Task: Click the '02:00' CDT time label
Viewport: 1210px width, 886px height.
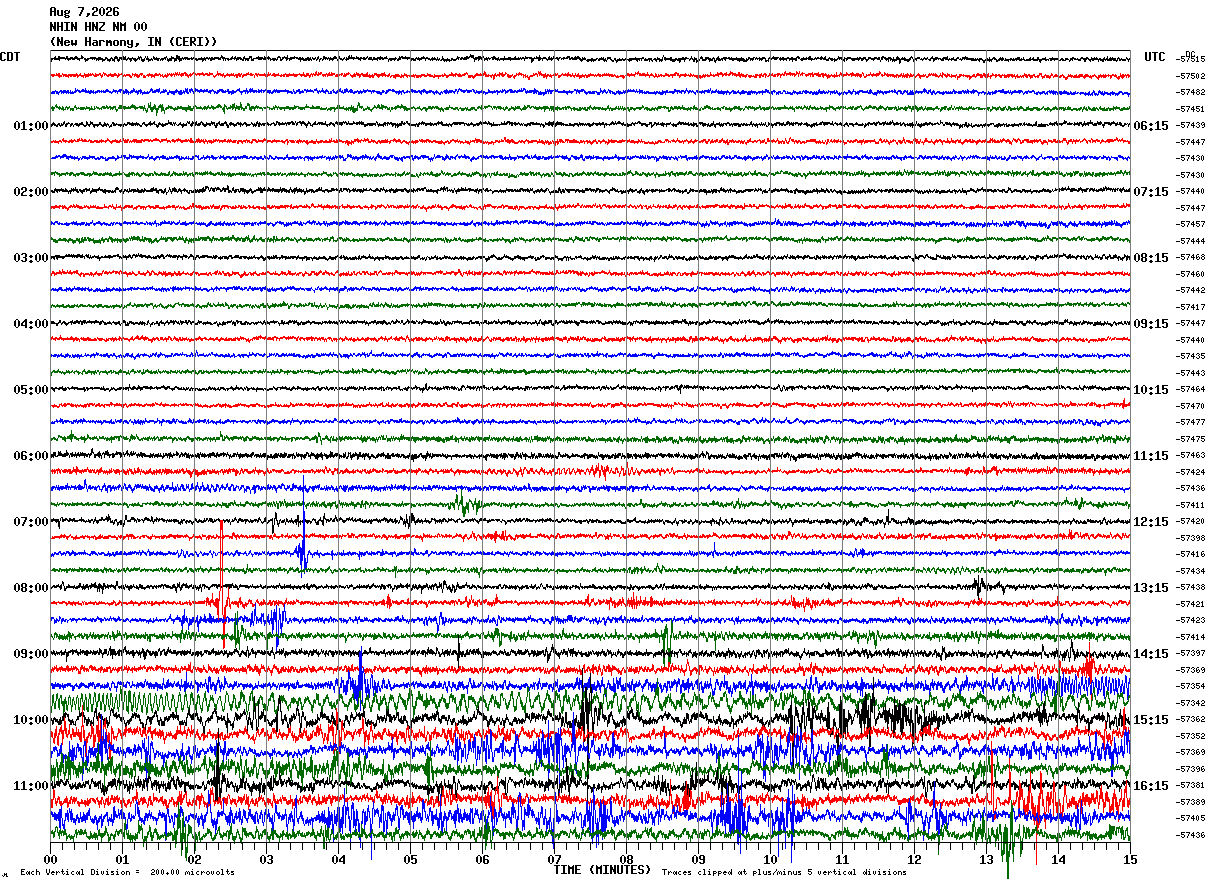Action: [31, 192]
